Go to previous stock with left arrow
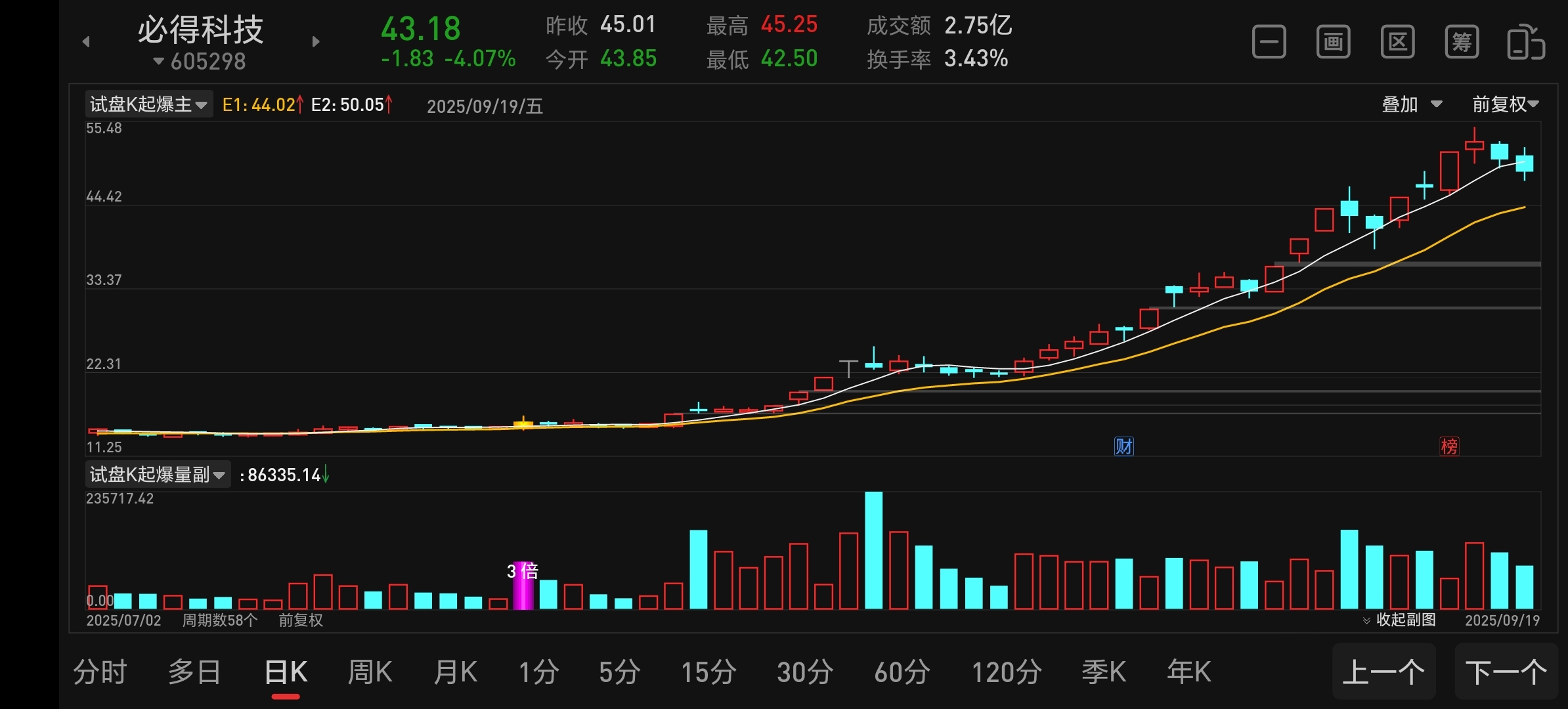This screenshot has height=709, width=1568. pyautogui.click(x=86, y=42)
